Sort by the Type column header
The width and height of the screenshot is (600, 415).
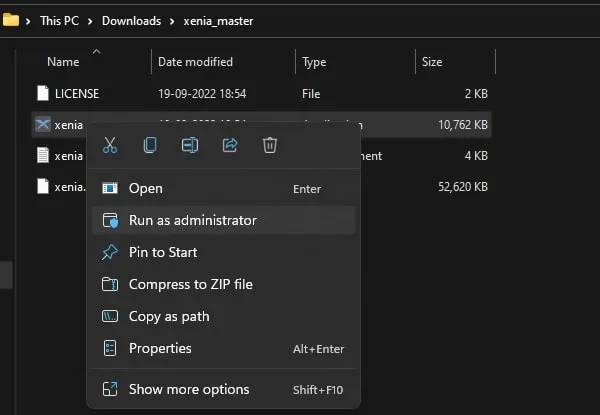click(314, 62)
